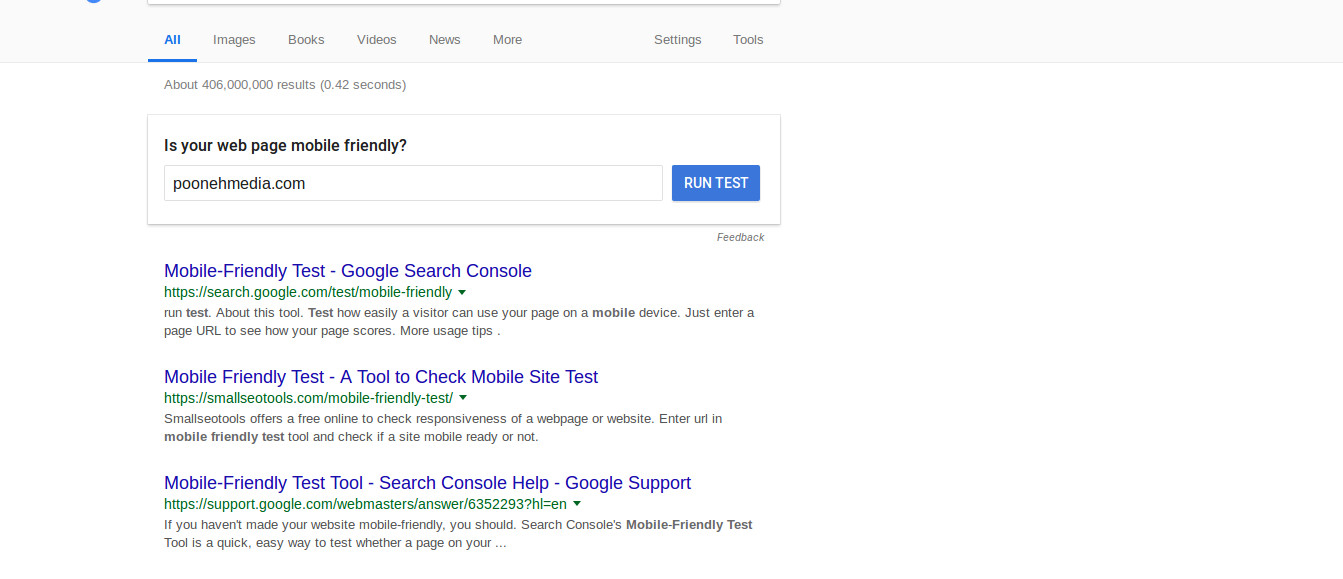Click the RUN TEST button

716,183
